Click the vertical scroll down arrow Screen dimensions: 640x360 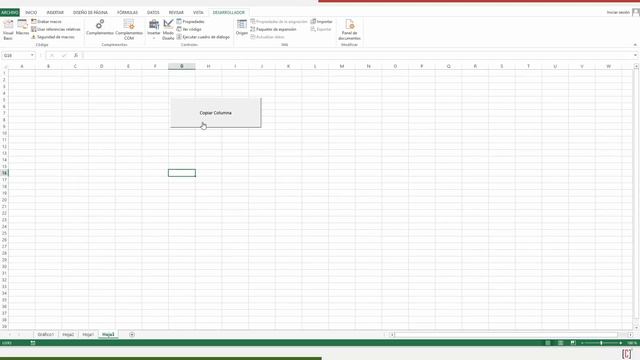636,327
